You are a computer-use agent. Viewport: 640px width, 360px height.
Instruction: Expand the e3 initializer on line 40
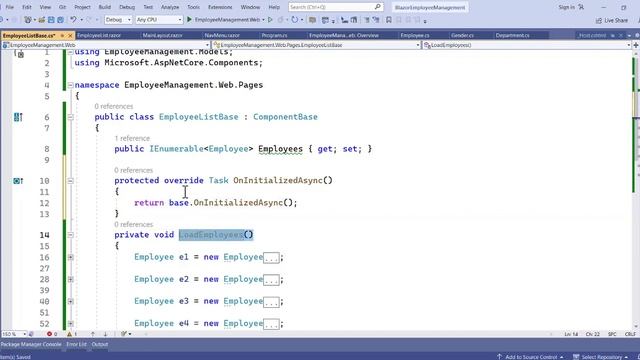70,302
